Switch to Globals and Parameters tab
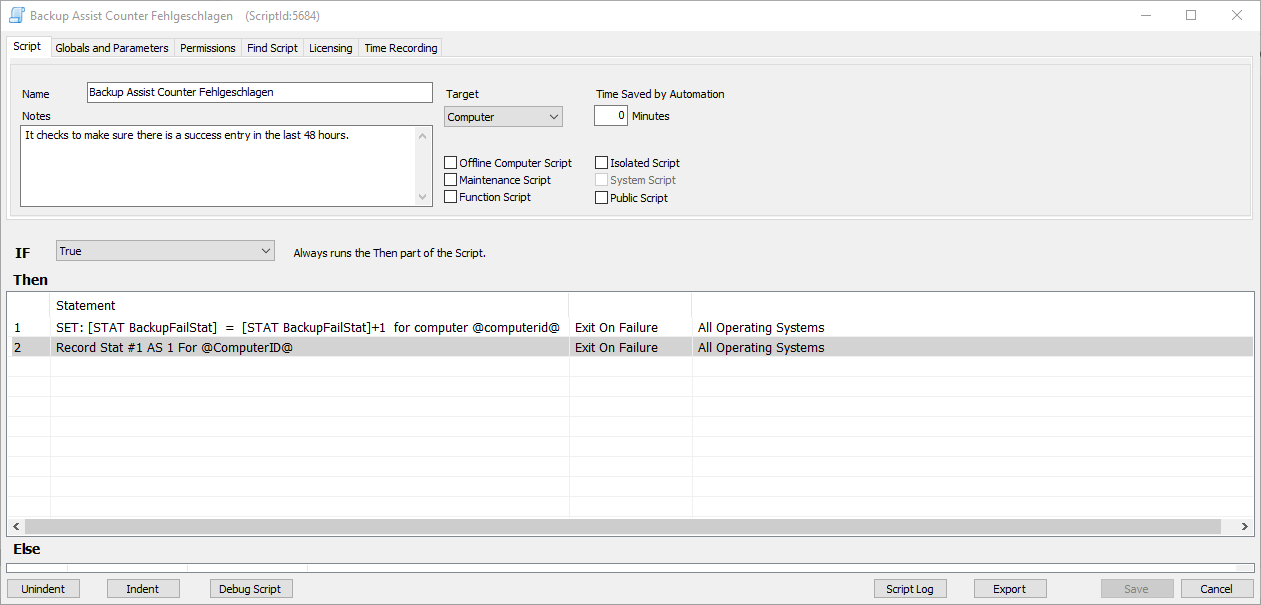Viewport: 1261px width, 605px height. pos(112,48)
